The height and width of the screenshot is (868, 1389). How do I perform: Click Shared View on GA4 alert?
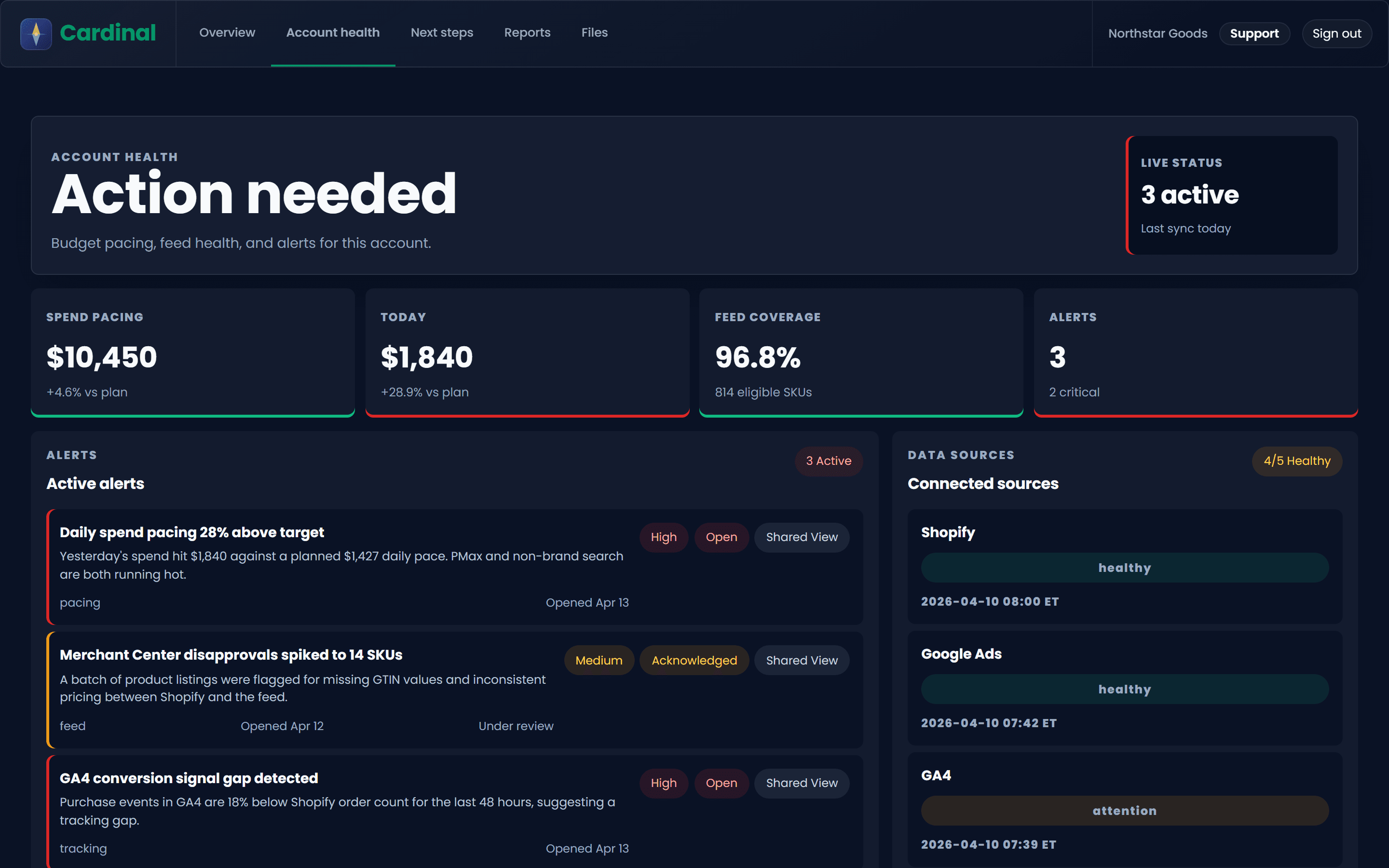coord(801,783)
